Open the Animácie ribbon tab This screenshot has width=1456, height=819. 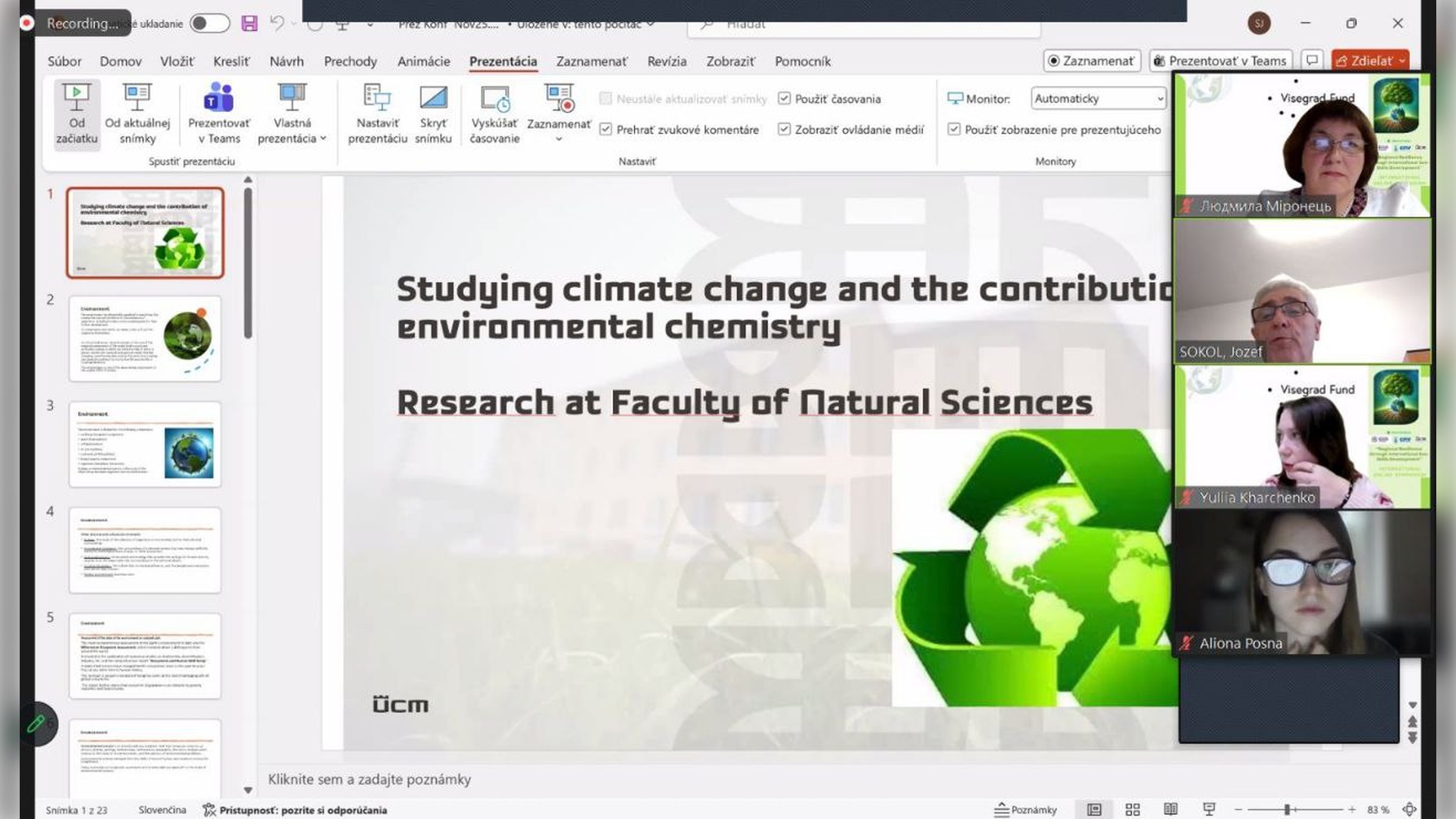coord(423,61)
